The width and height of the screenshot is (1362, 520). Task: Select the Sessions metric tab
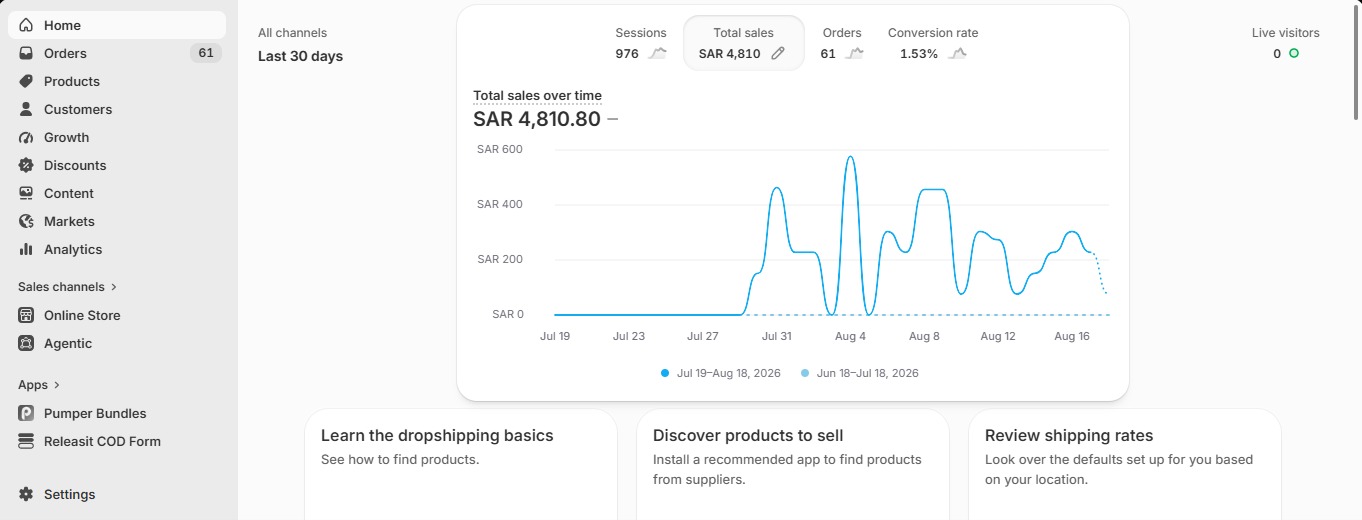pos(641,43)
